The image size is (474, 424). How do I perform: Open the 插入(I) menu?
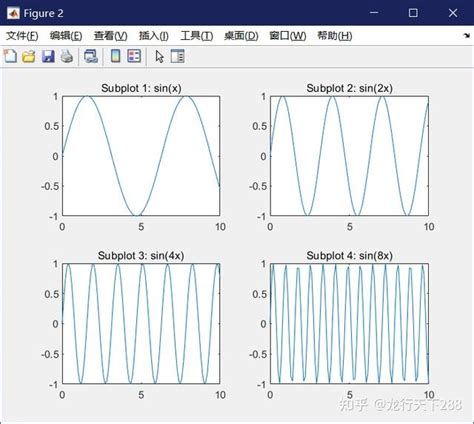(153, 36)
